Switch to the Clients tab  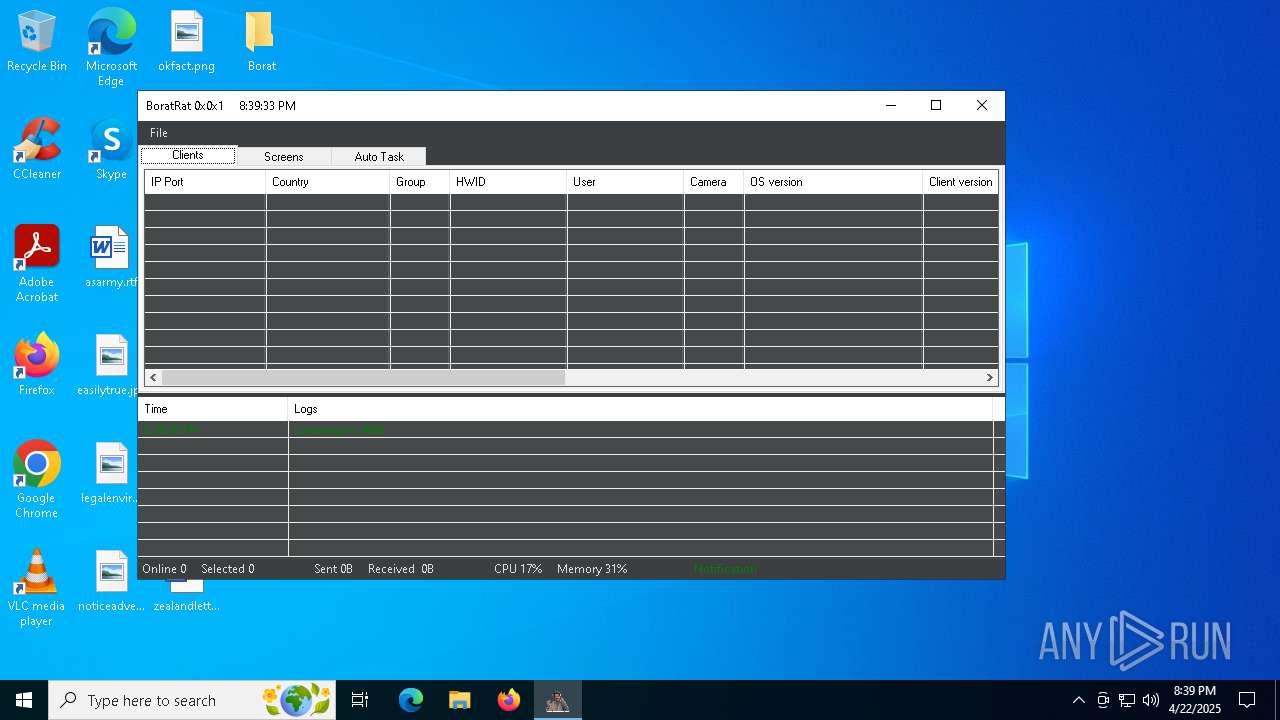[188, 155]
